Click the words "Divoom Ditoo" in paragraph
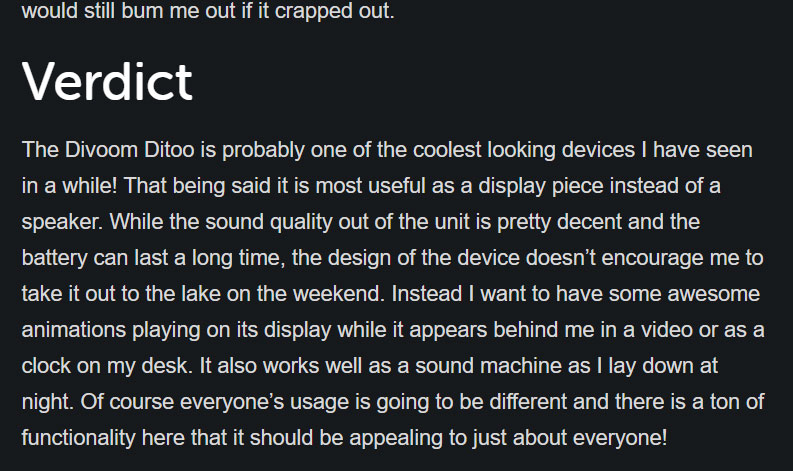The image size is (793, 471). click(x=129, y=150)
